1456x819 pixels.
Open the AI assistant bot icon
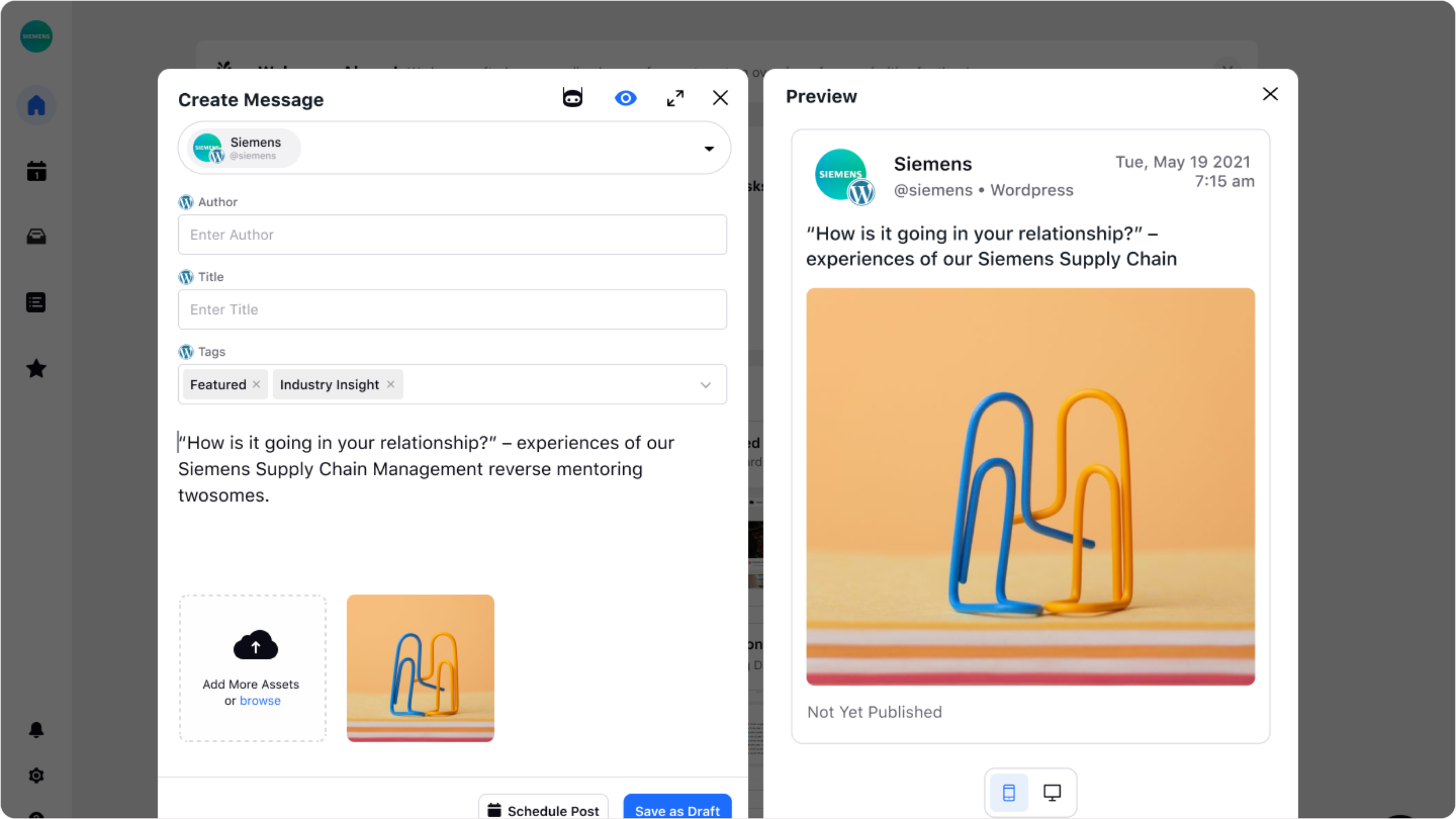coord(572,97)
